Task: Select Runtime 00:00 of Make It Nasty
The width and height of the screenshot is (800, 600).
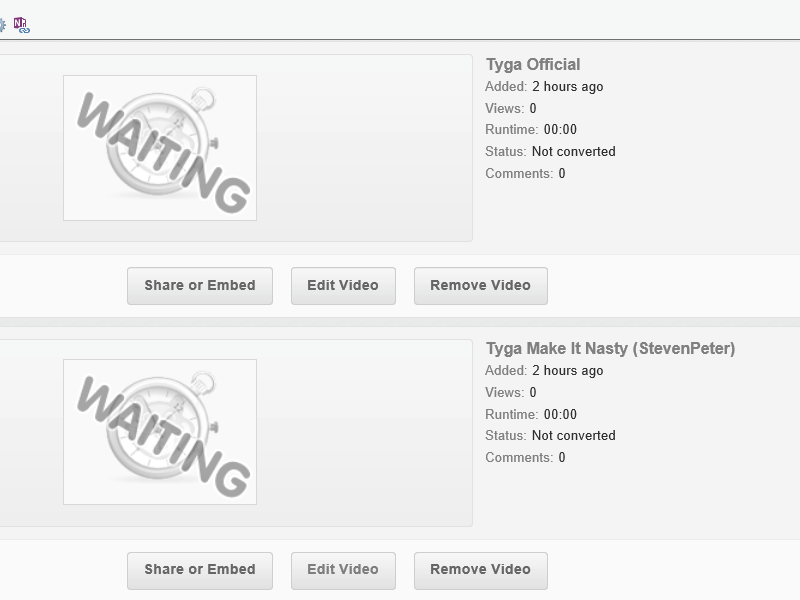Action: [x=560, y=414]
